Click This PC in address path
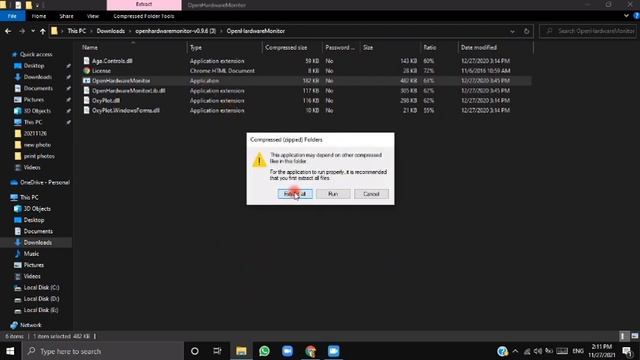Image resolution: width=640 pixels, height=360 pixels. pyautogui.click(x=76, y=31)
